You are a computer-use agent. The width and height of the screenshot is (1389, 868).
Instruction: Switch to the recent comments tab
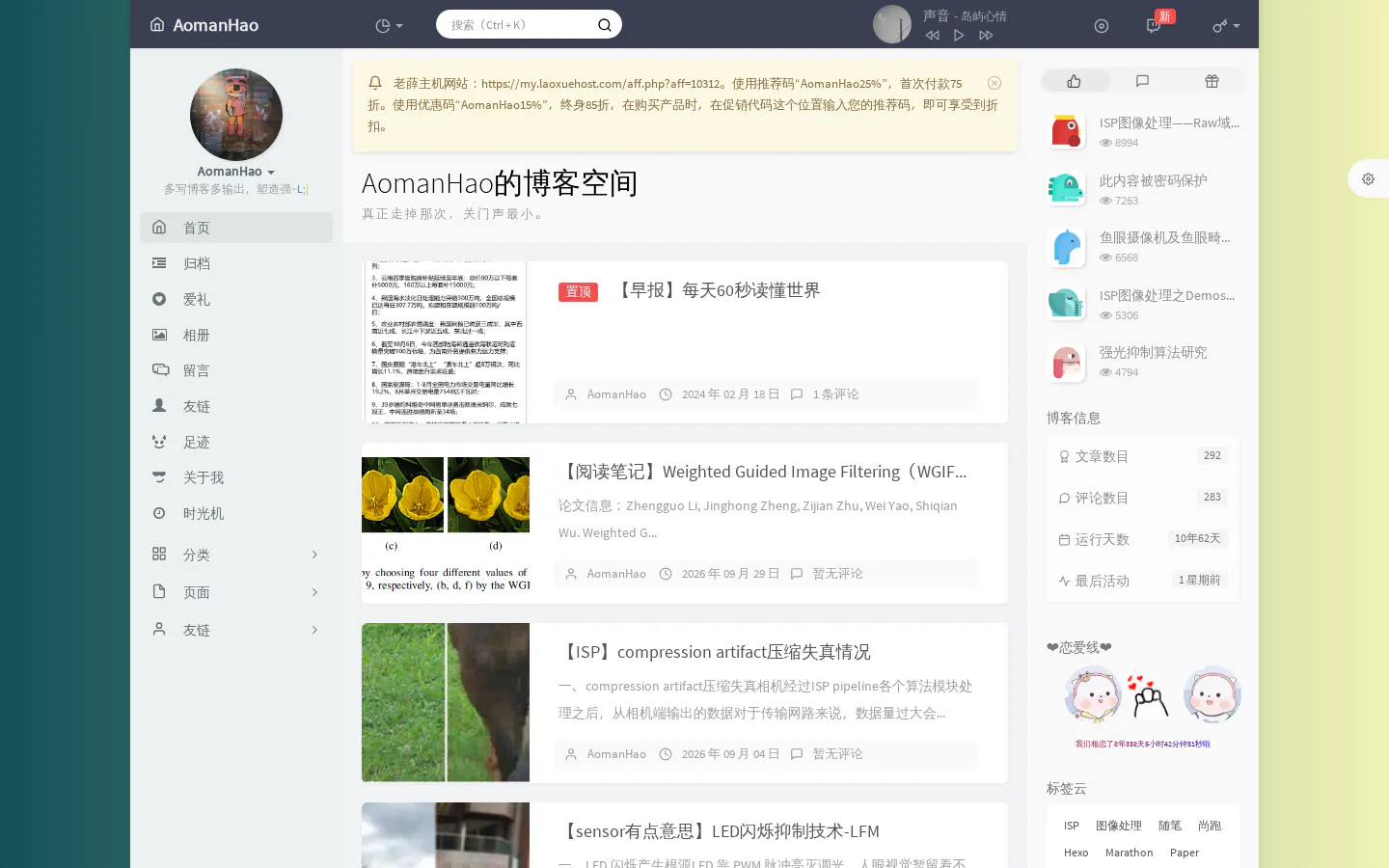point(1142,81)
